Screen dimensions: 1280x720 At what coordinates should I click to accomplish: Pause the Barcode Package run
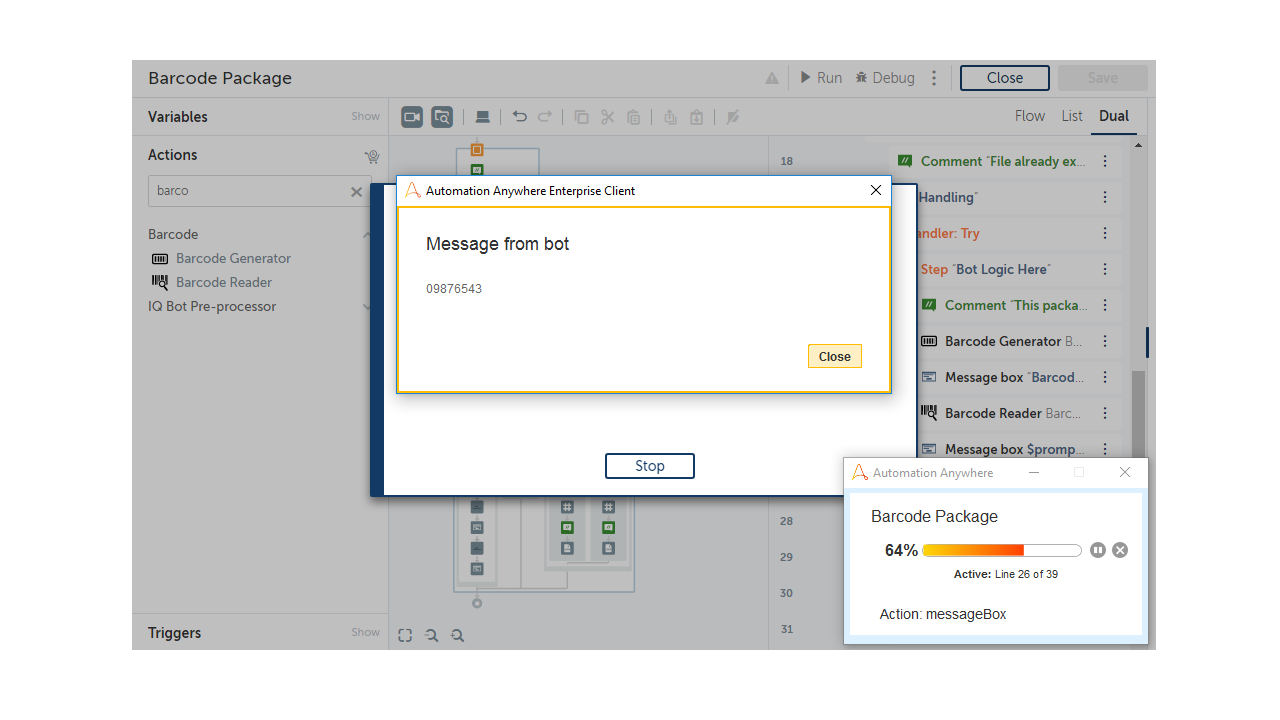(1098, 550)
